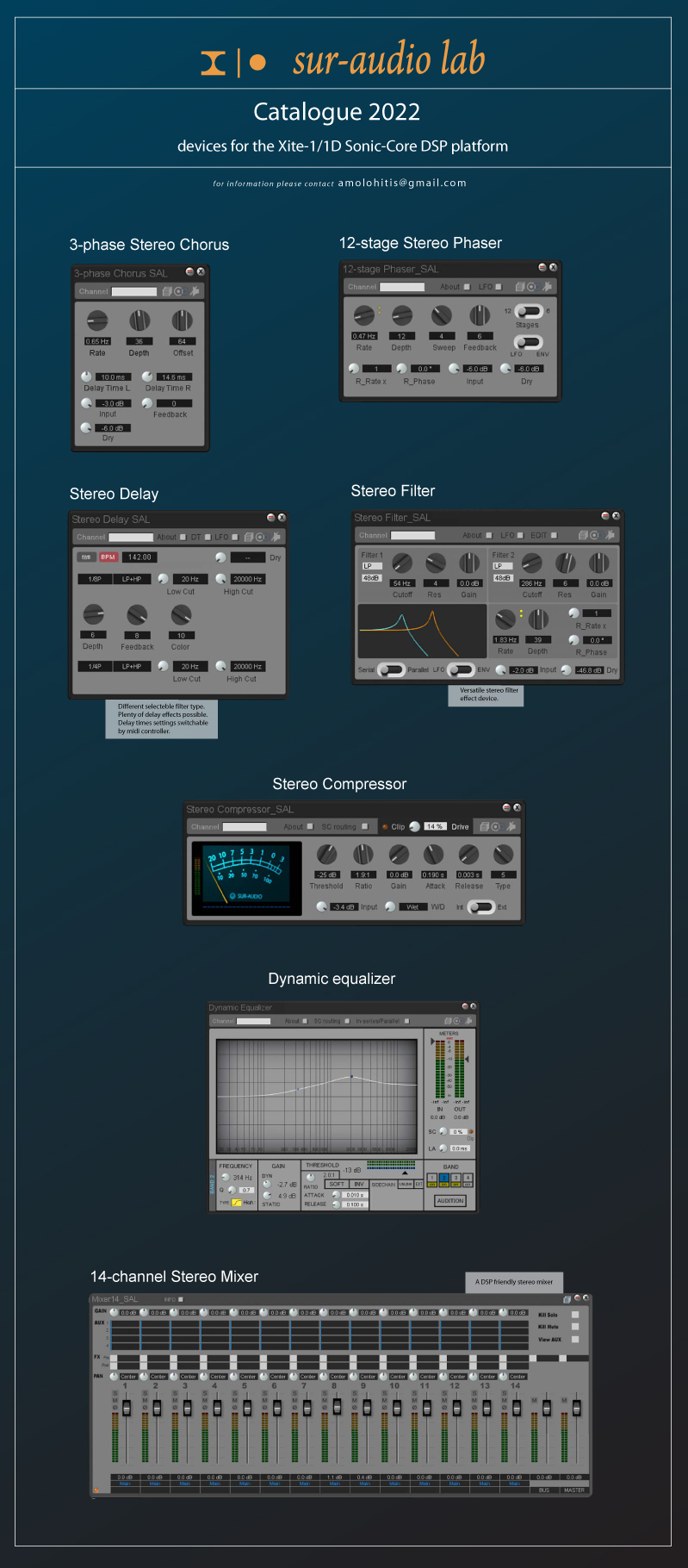Image resolution: width=688 pixels, height=1568 pixels.
Task: Open the 1/8P delay time dropdown
Action: click(x=95, y=579)
